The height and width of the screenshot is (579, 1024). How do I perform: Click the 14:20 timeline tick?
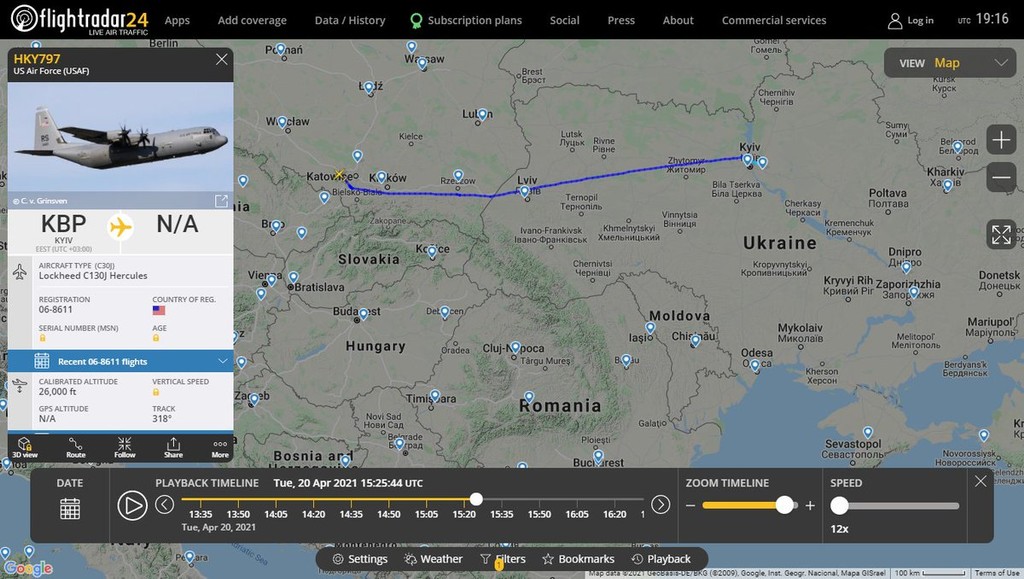tap(313, 514)
